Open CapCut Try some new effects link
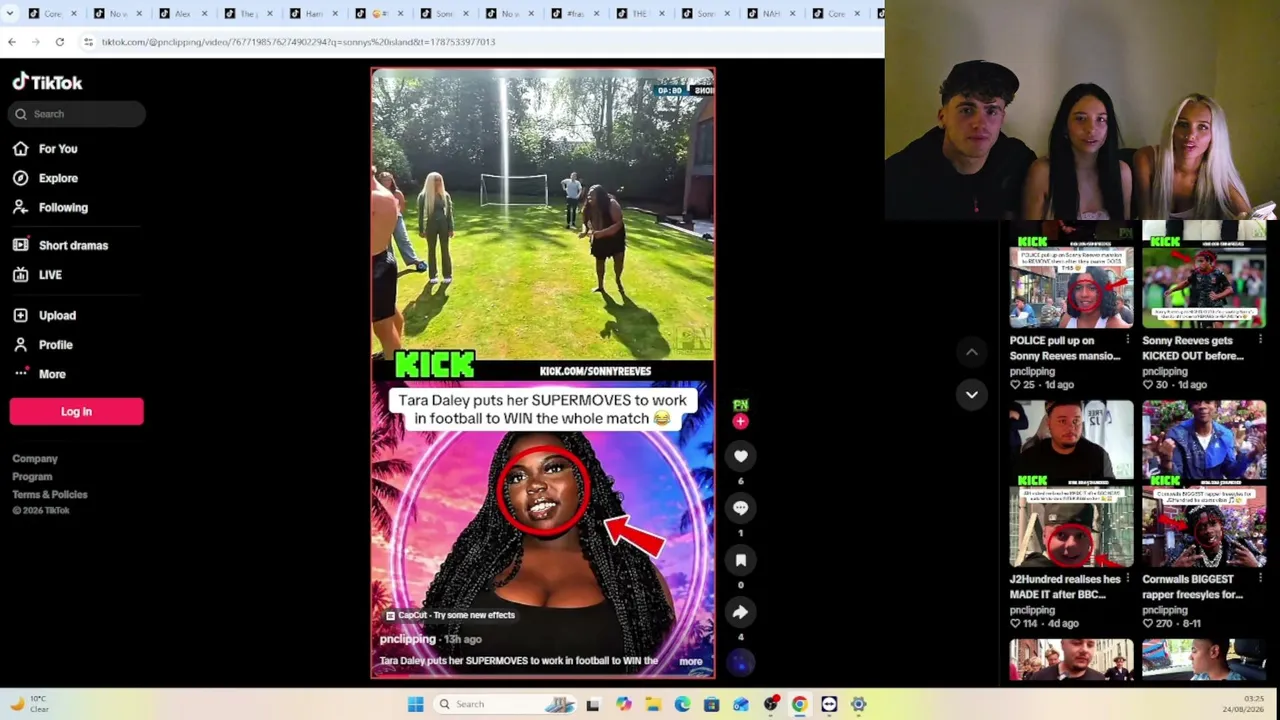 point(450,615)
